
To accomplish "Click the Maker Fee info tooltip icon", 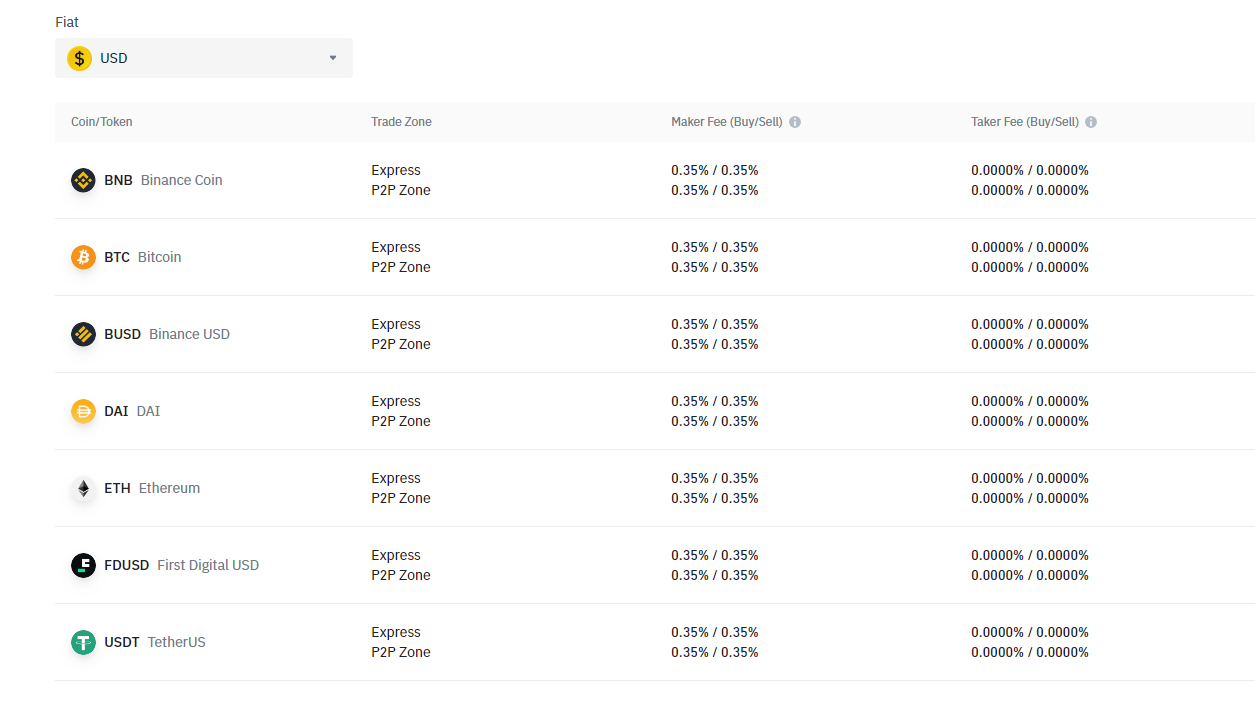I will (794, 121).
